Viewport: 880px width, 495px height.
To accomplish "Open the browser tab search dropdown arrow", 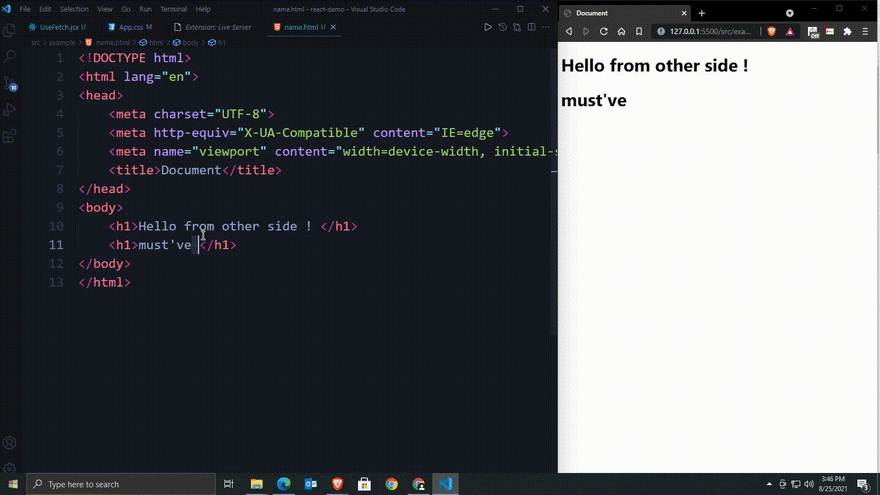I will click(790, 13).
